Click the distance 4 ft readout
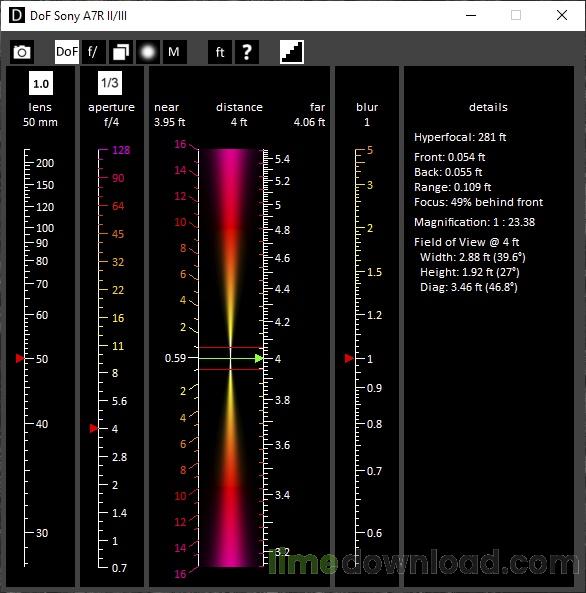 [x=239, y=122]
